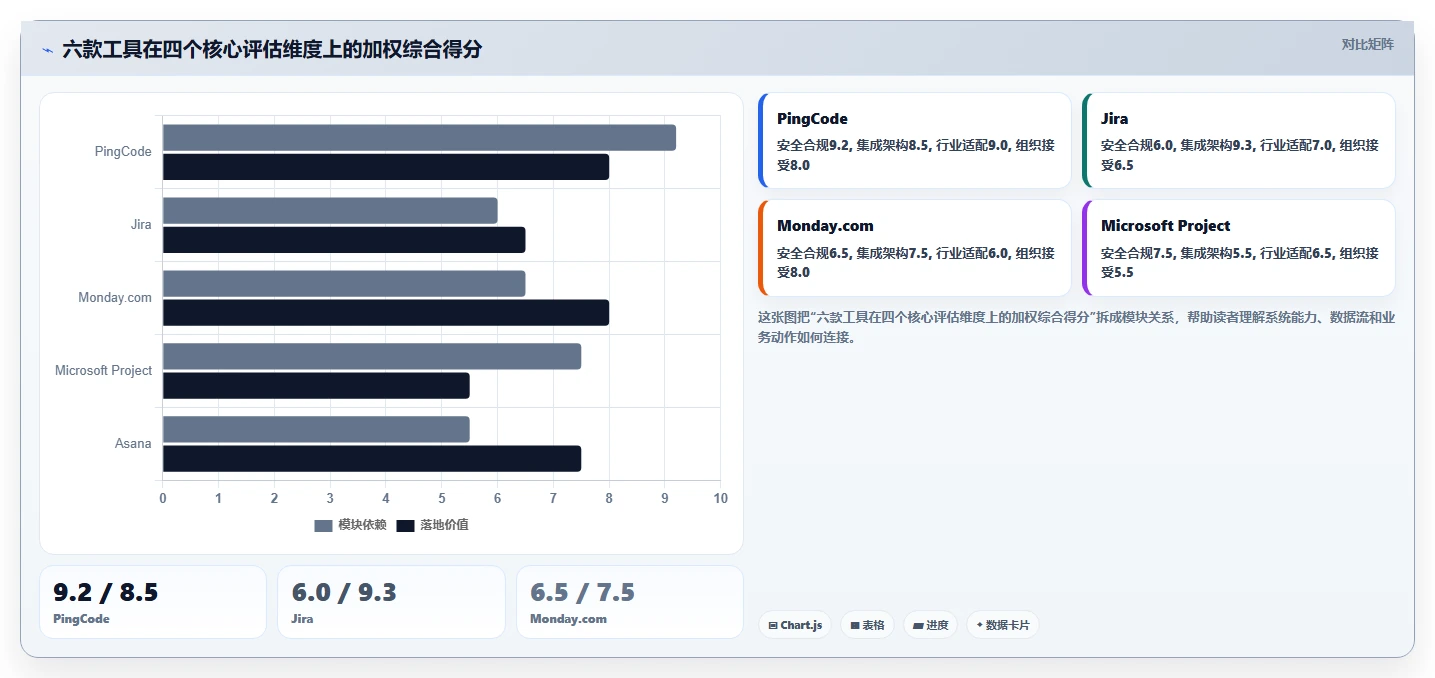This screenshot has width=1435, height=678.
Task: Click Jira's 模块依赖 bar
Action: tap(330, 211)
